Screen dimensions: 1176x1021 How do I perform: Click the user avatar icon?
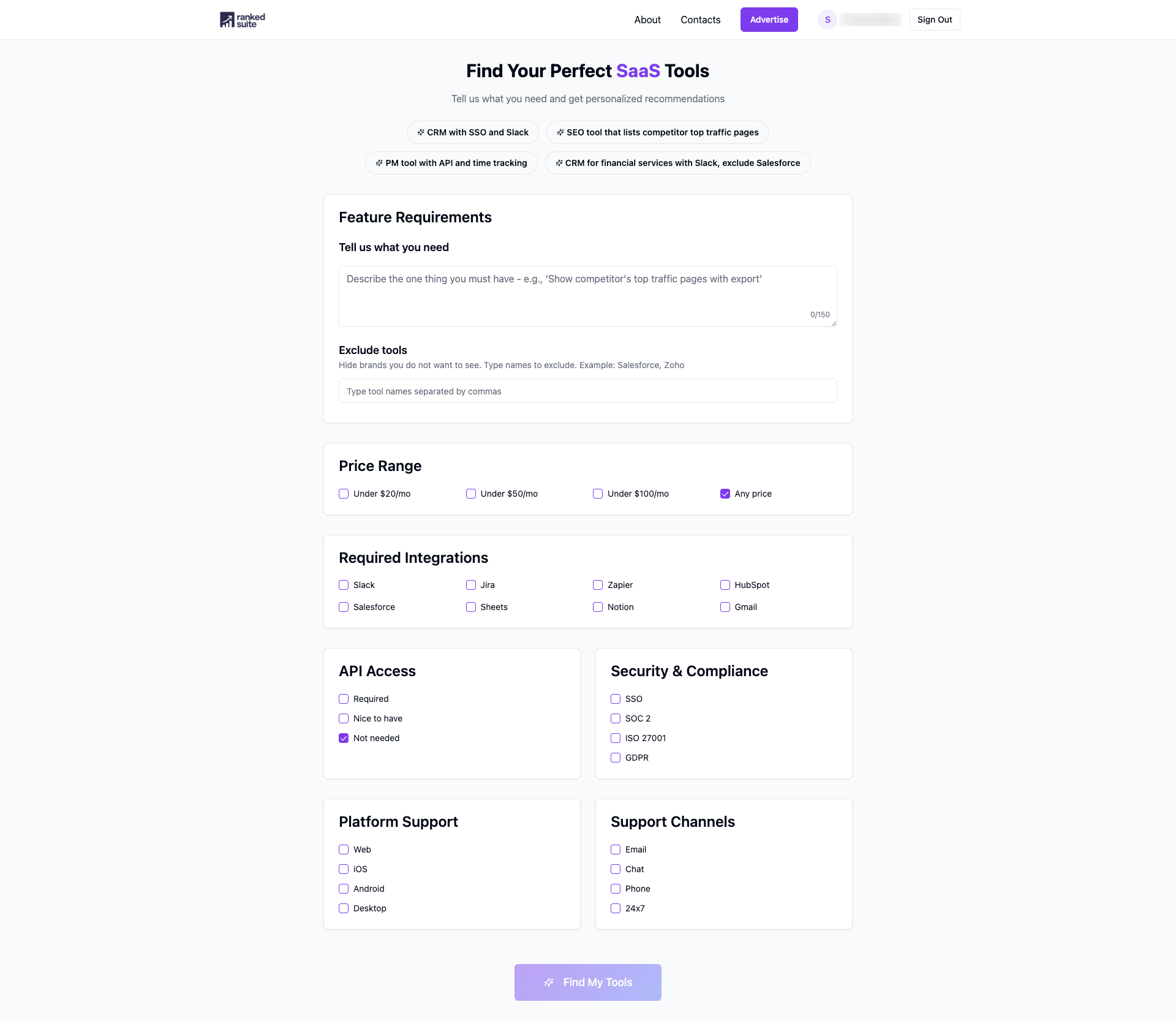coord(827,20)
